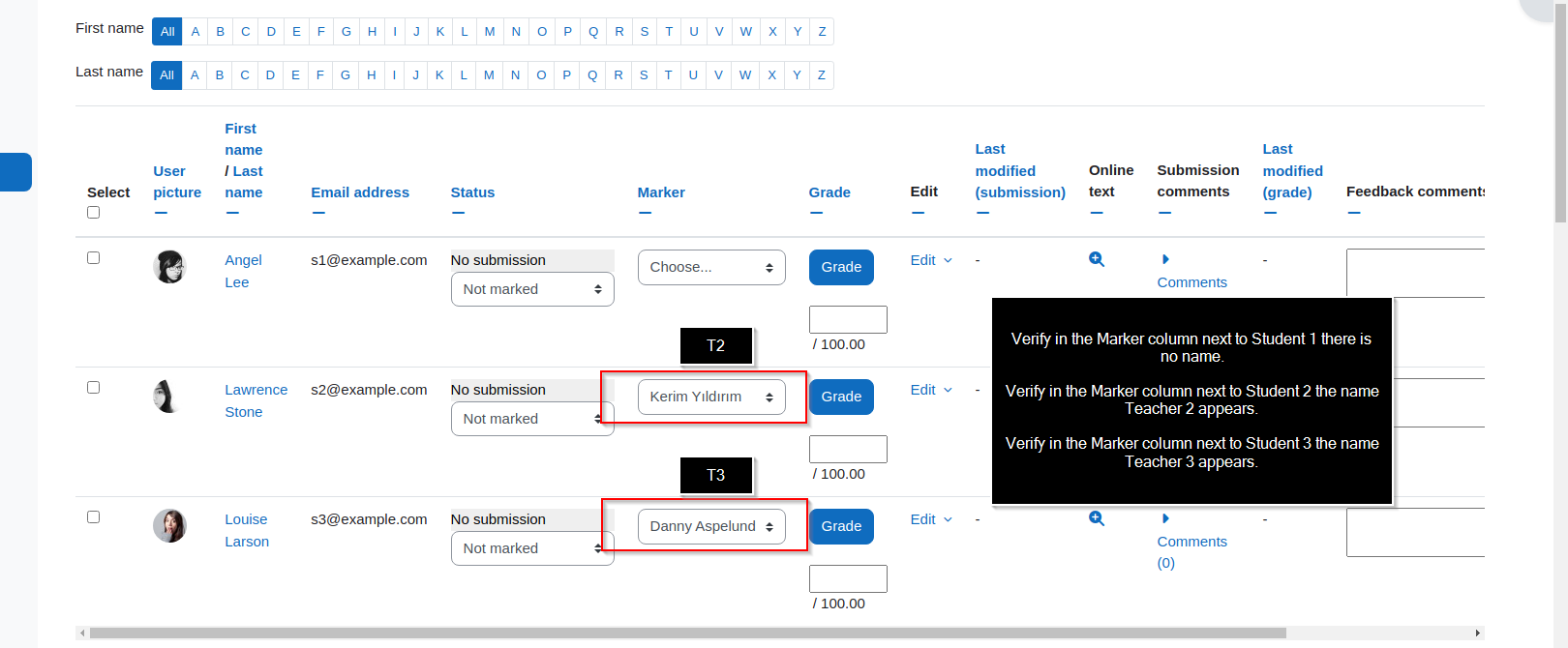This screenshot has width=1568, height=648.
Task: Open Angel Lee's Marker dropdown showing Choose...
Action: (711, 268)
